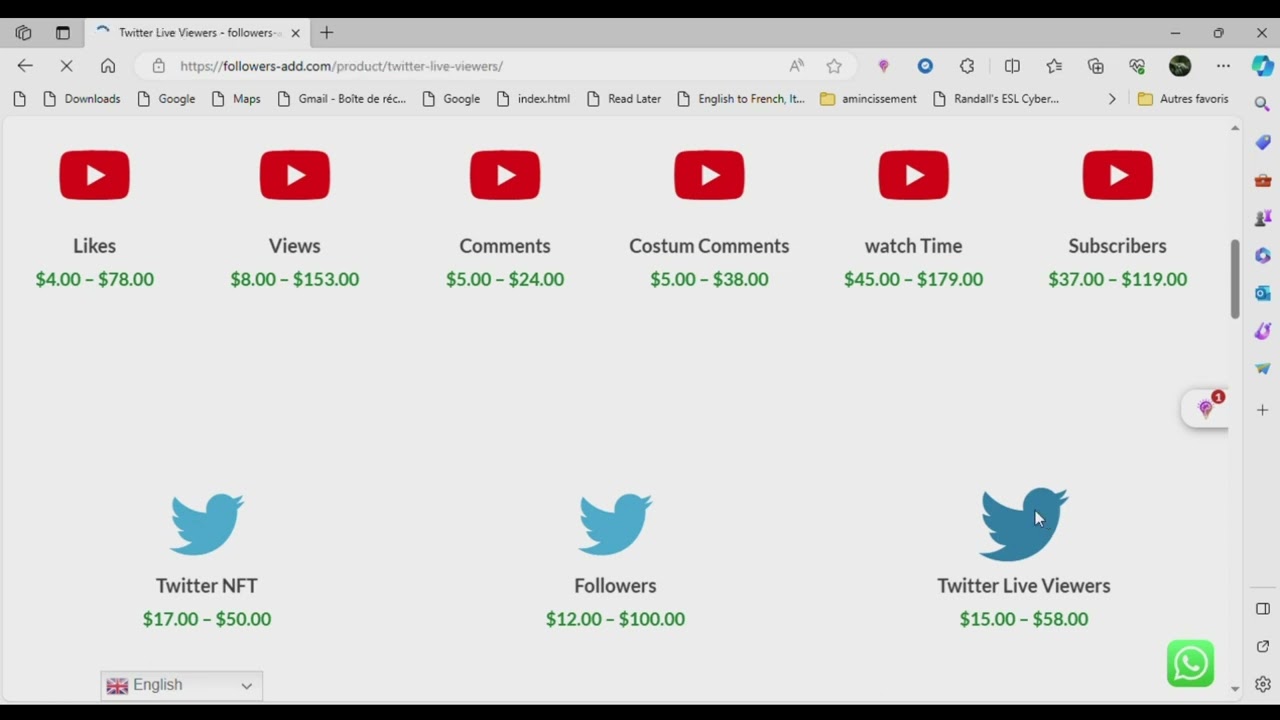Click the YouTube icon above Likes
The width and height of the screenshot is (1280, 720).
[x=94, y=175]
